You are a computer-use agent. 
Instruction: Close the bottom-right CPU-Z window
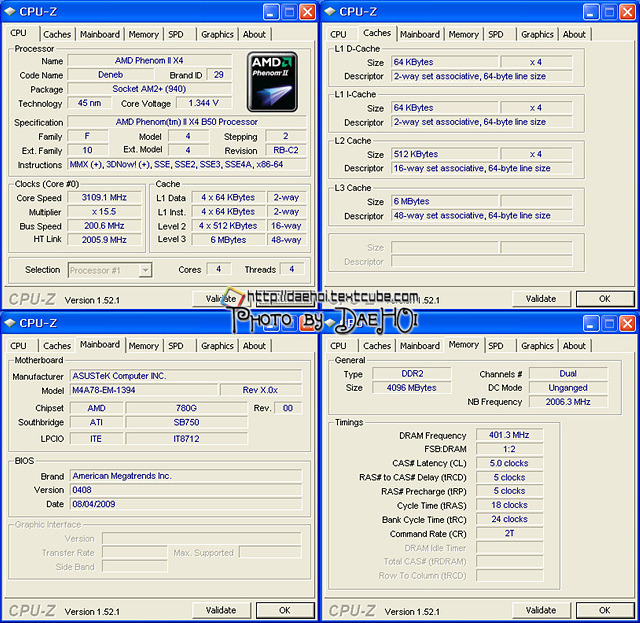click(628, 324)
